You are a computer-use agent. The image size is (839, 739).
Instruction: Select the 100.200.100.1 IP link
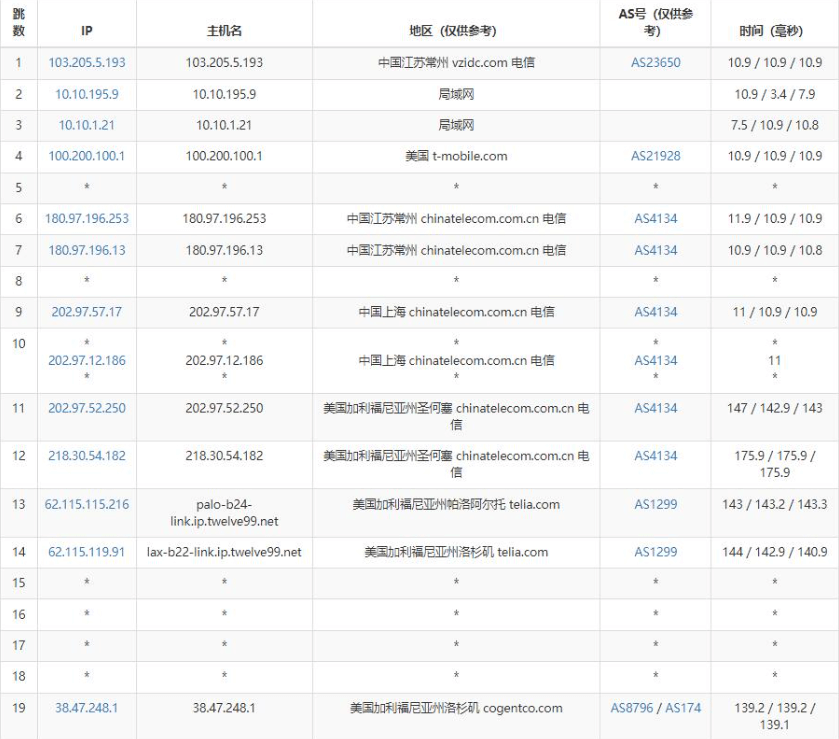point(87,156)
